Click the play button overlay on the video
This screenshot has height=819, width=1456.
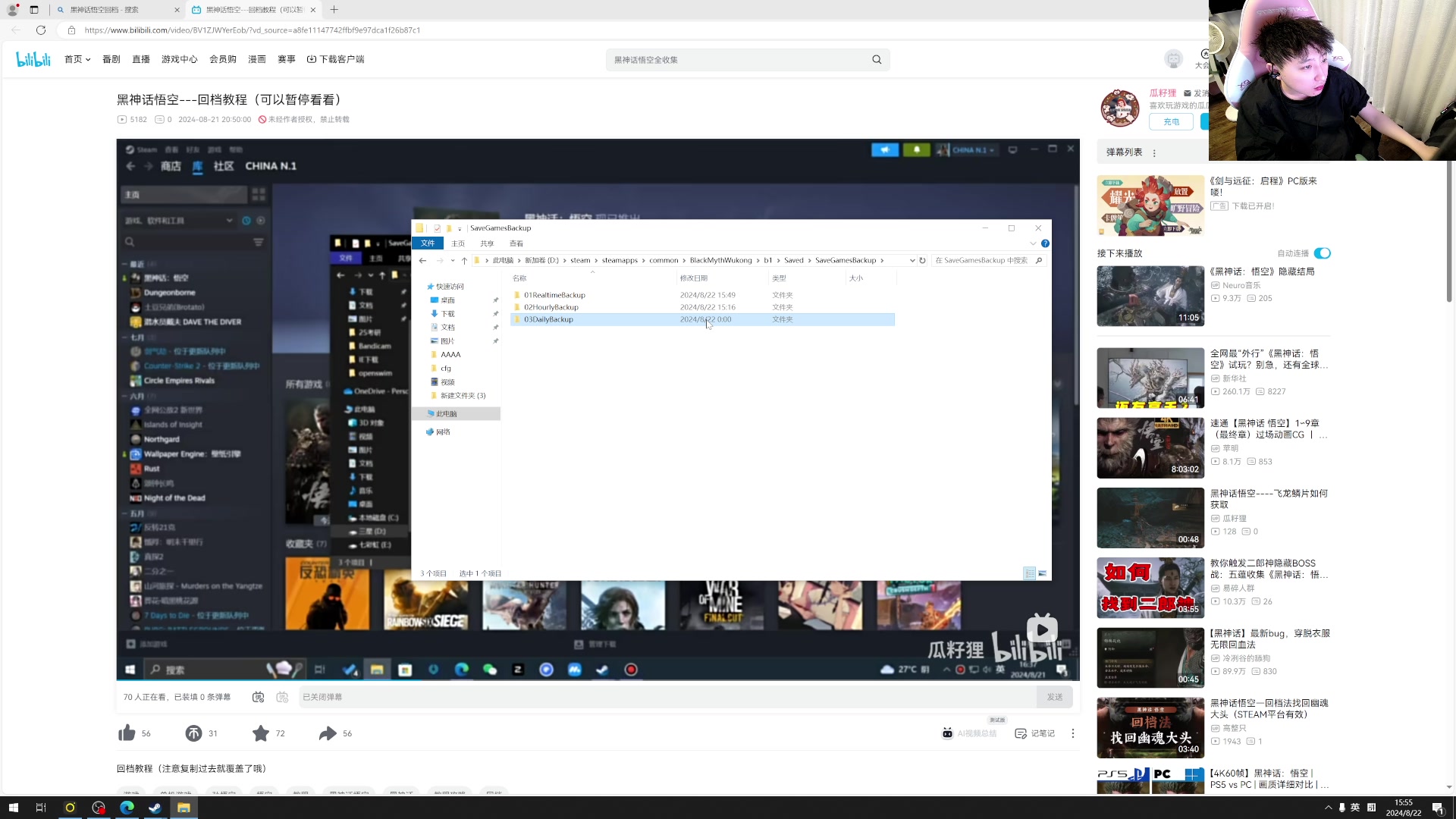[x=1042, y=629]
